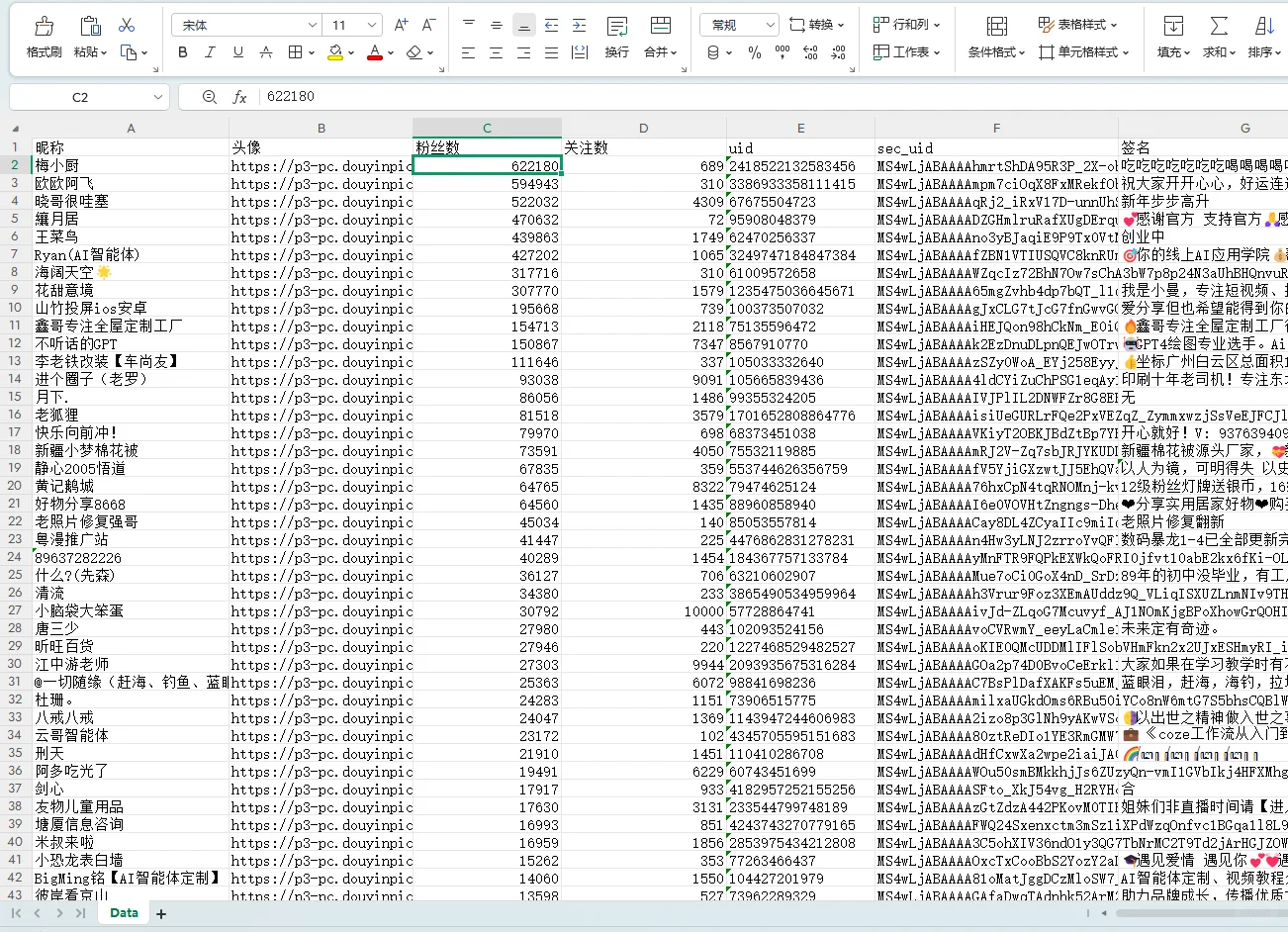1288x932 pixels.
Task: Apply percent style format
Action: (755, 52)
